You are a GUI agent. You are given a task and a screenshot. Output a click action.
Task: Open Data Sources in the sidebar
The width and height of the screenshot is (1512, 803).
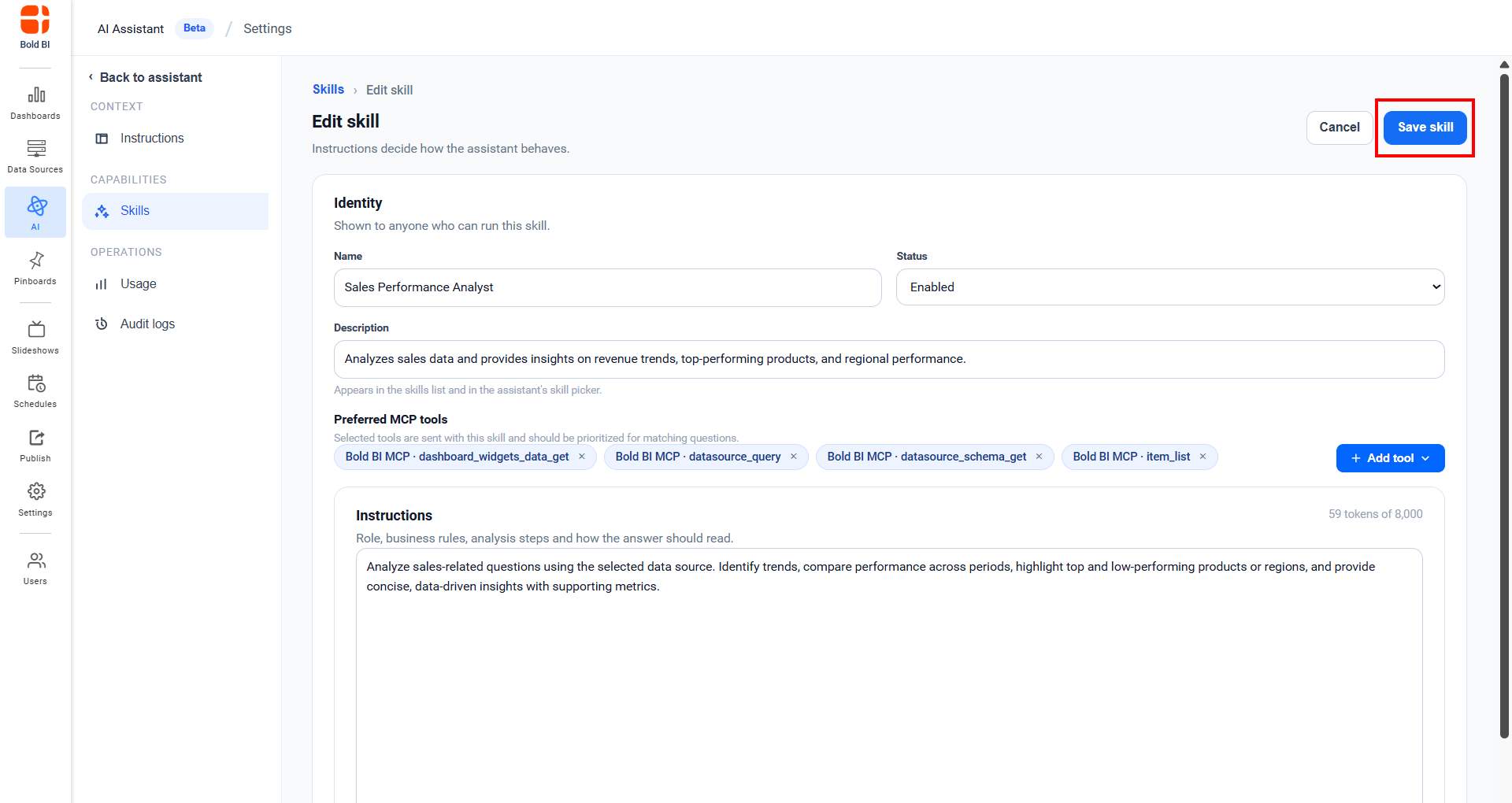click(x=35, y=157)
